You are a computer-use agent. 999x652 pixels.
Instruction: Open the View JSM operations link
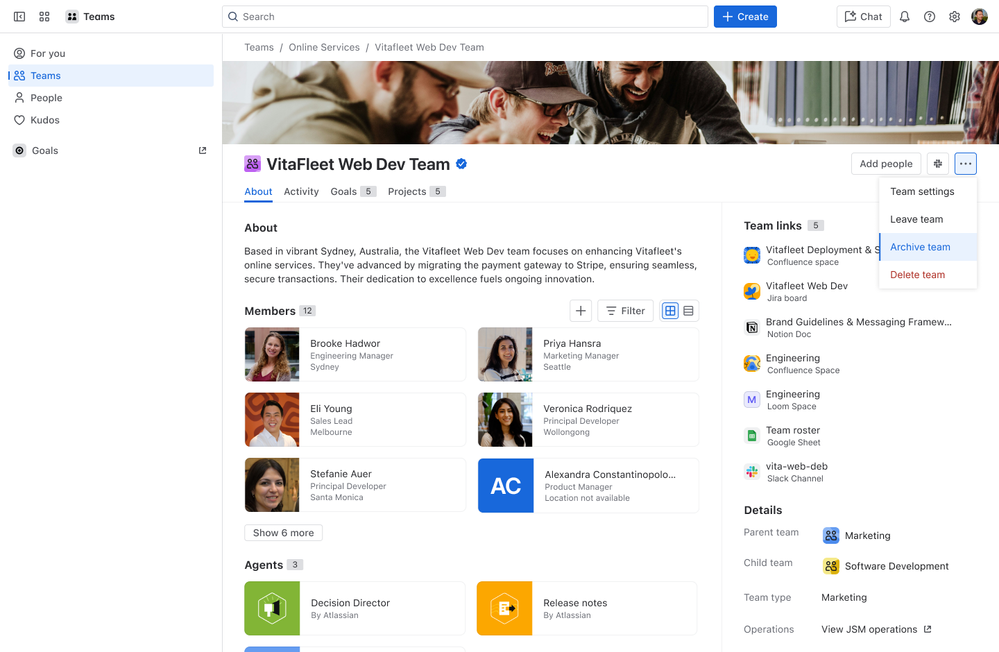coord(876,629)
